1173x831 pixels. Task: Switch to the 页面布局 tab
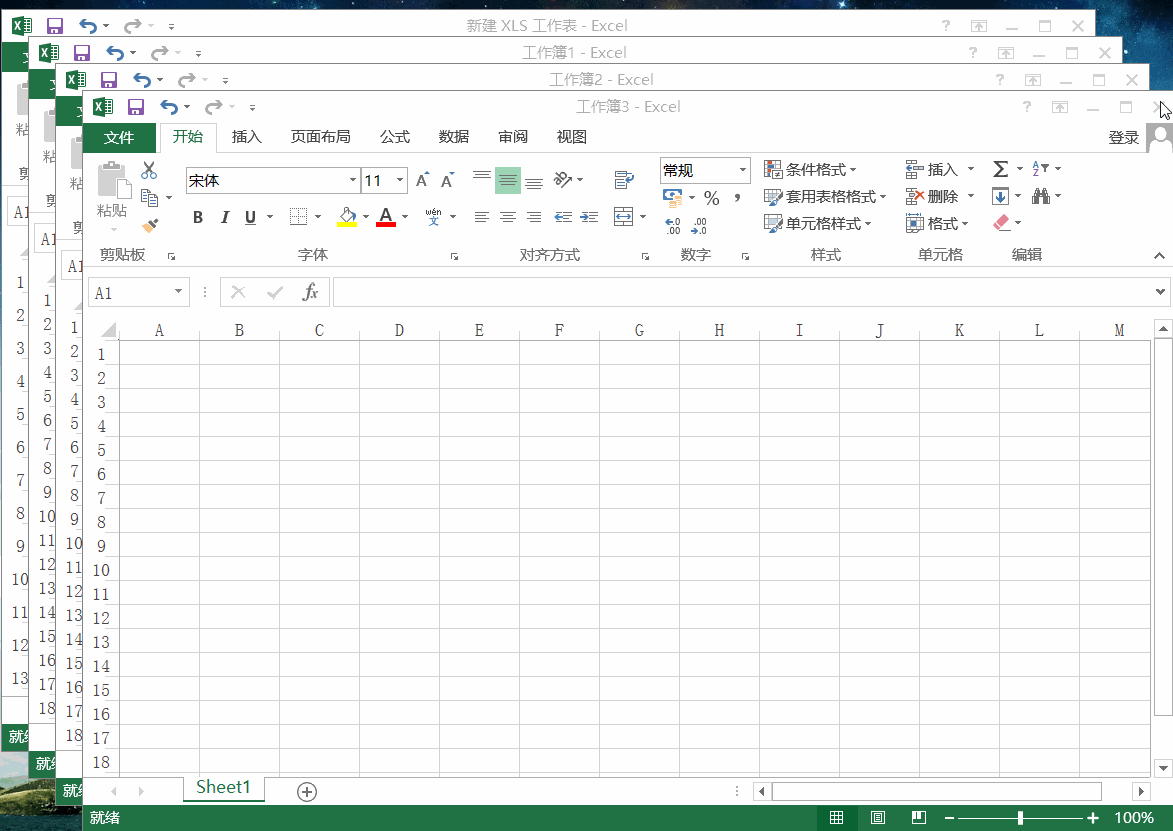(x=320, y=137)
